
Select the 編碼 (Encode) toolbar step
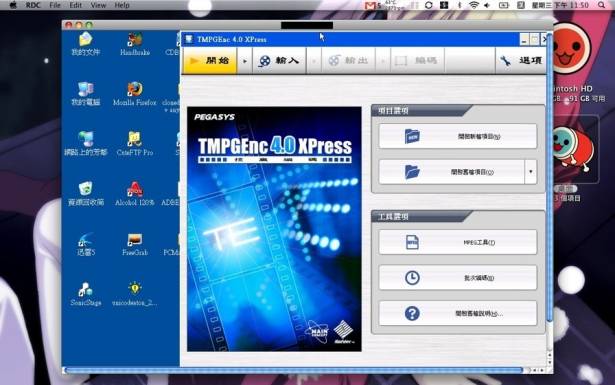tap(417, 61)
